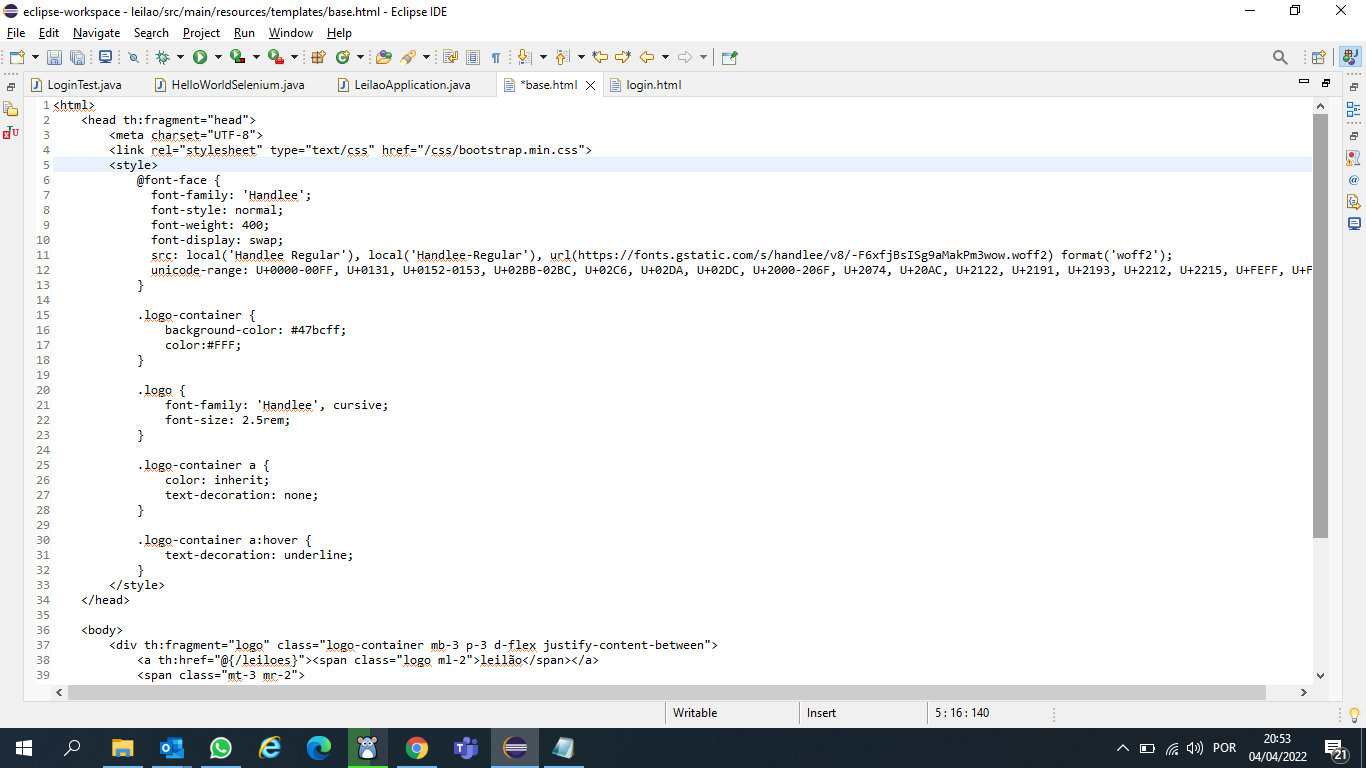The width and height of the screenshot is (1366, 768).
Task: Open Google Chrome from the taskbar
Action: (417, 748)
